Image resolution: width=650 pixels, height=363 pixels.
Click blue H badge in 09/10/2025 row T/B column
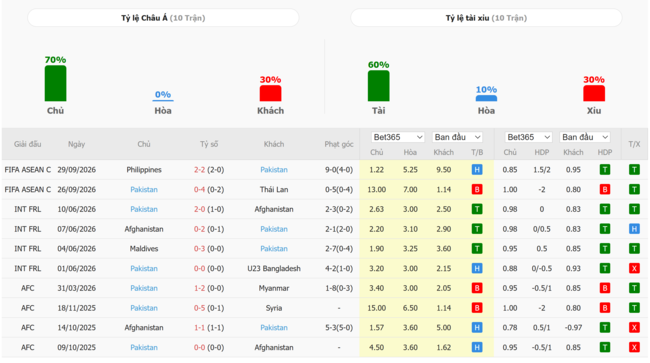(477, 347)
